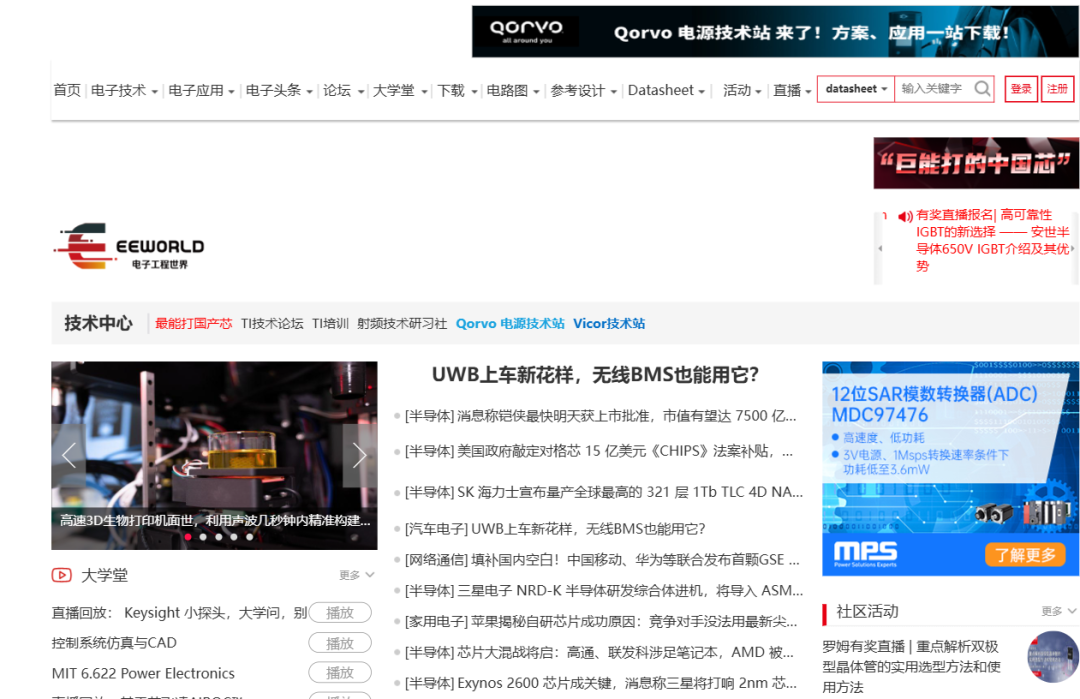This screenshot has height=699, width=1080.
Task: Play Keysight 小探头 live replay
Action: coord(340,612)
